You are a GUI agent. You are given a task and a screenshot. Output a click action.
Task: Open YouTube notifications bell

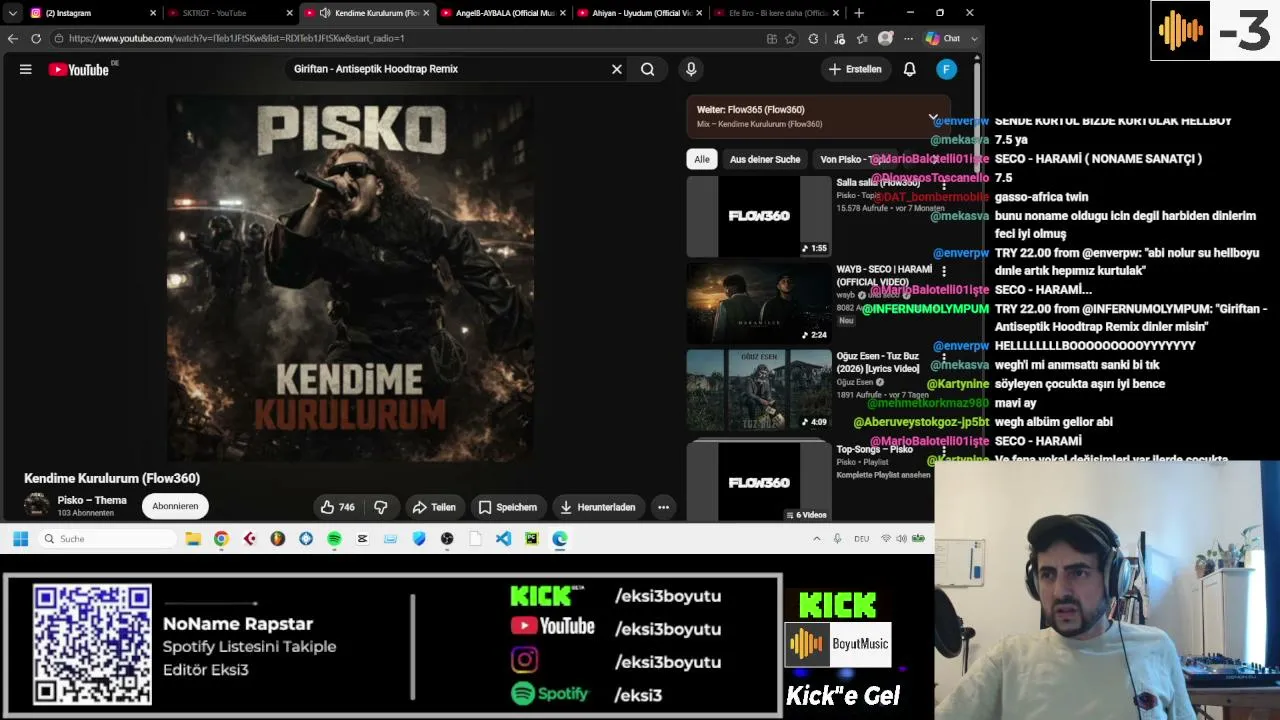point(910,69)
